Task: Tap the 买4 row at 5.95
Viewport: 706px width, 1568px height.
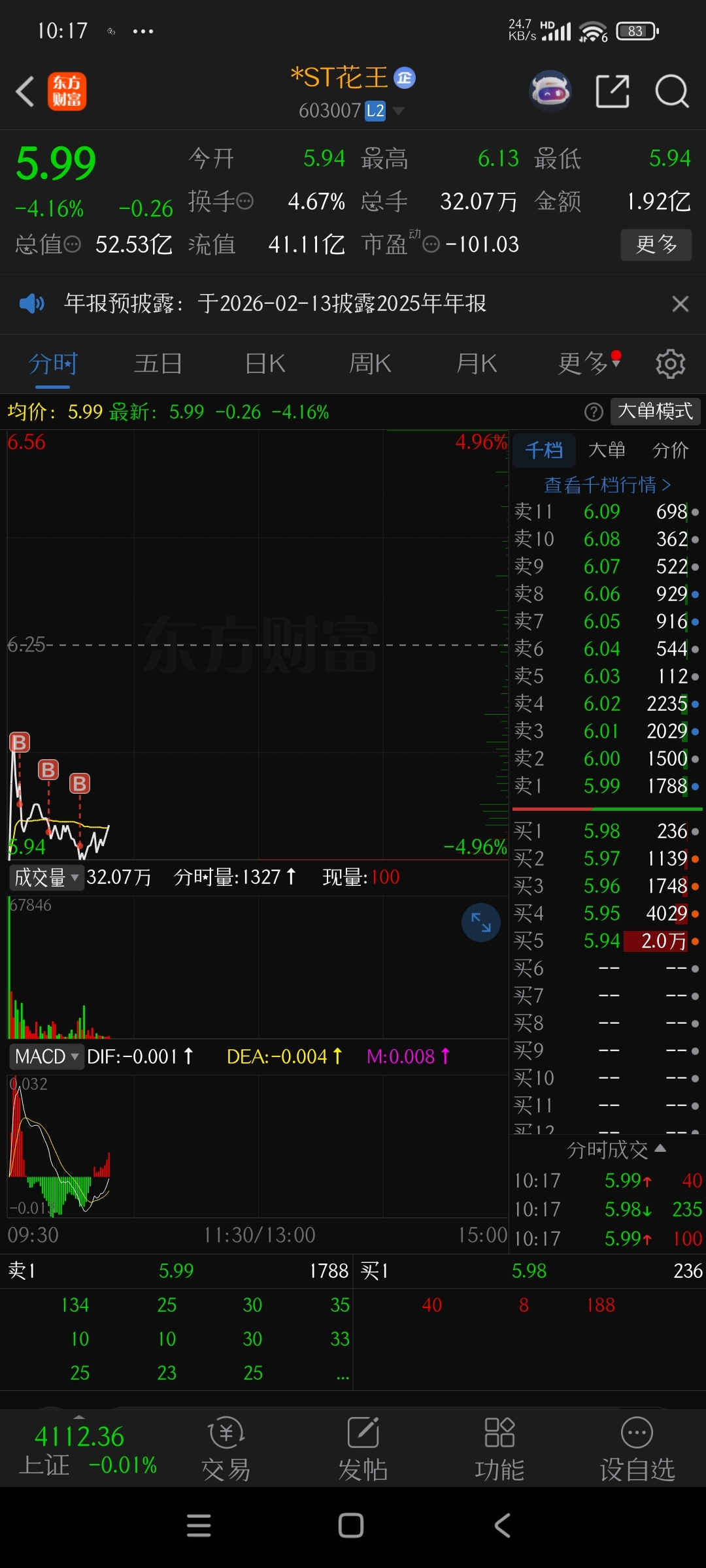Action: point(607,913)
